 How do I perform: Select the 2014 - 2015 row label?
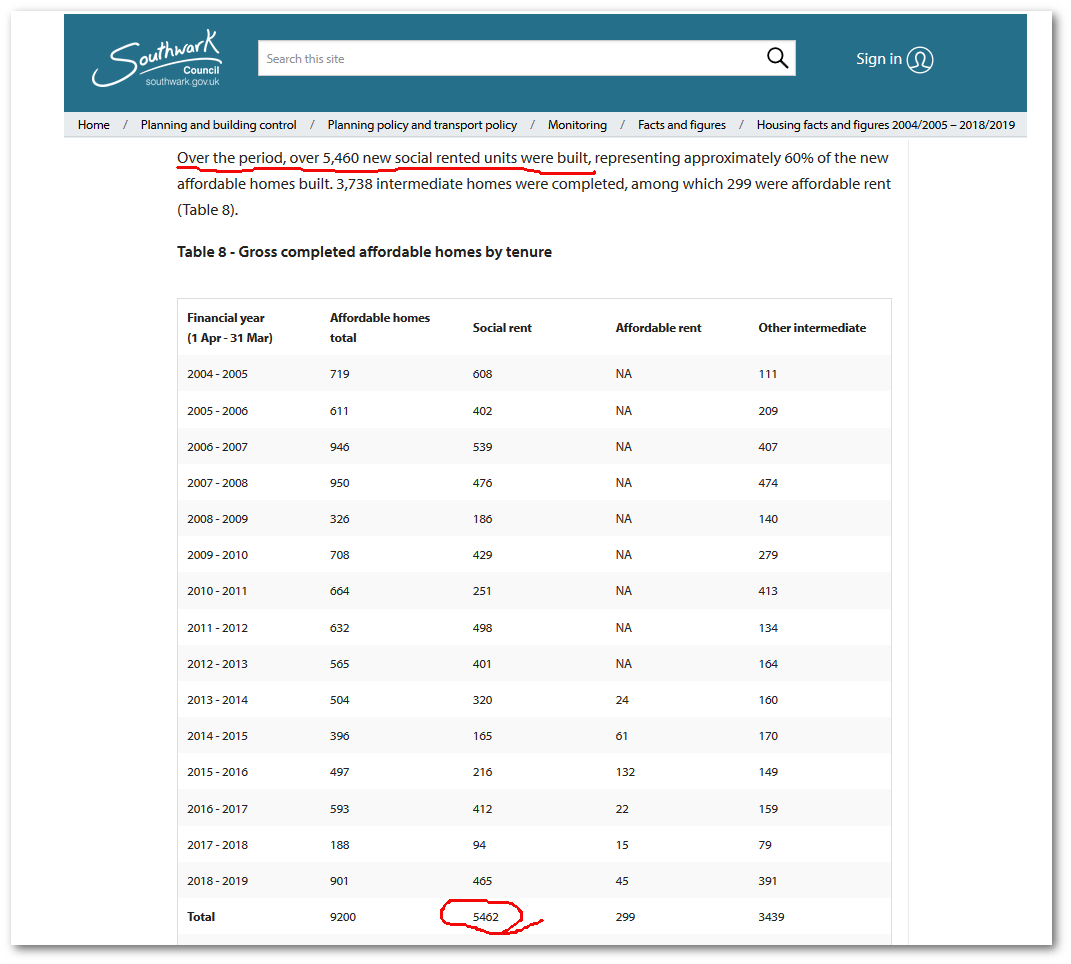[x=217, y=736]
